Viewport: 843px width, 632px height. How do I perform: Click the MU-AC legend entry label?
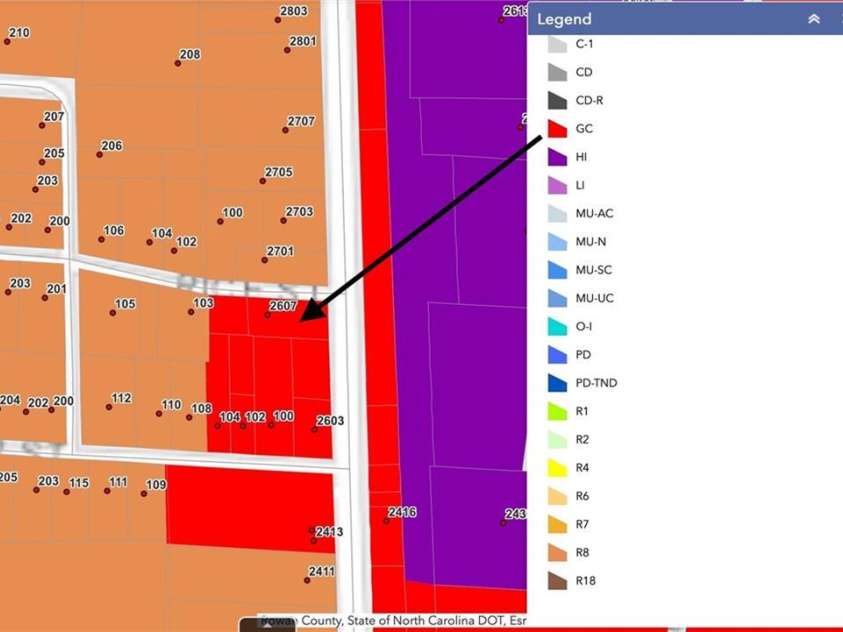tap(594, 214)
